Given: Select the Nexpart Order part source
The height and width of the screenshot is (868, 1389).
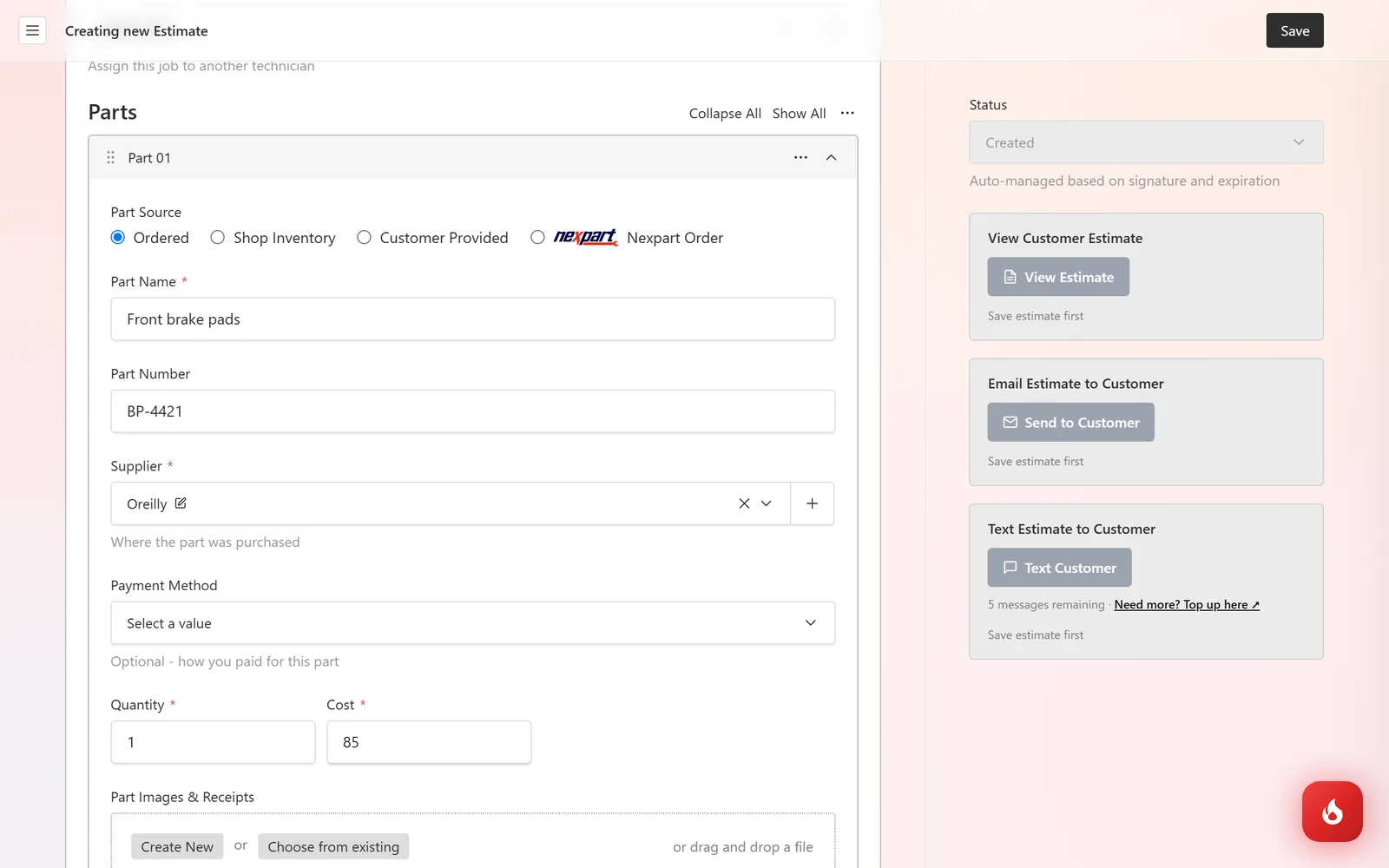Looking at the screenshot, I should (537, 237).
